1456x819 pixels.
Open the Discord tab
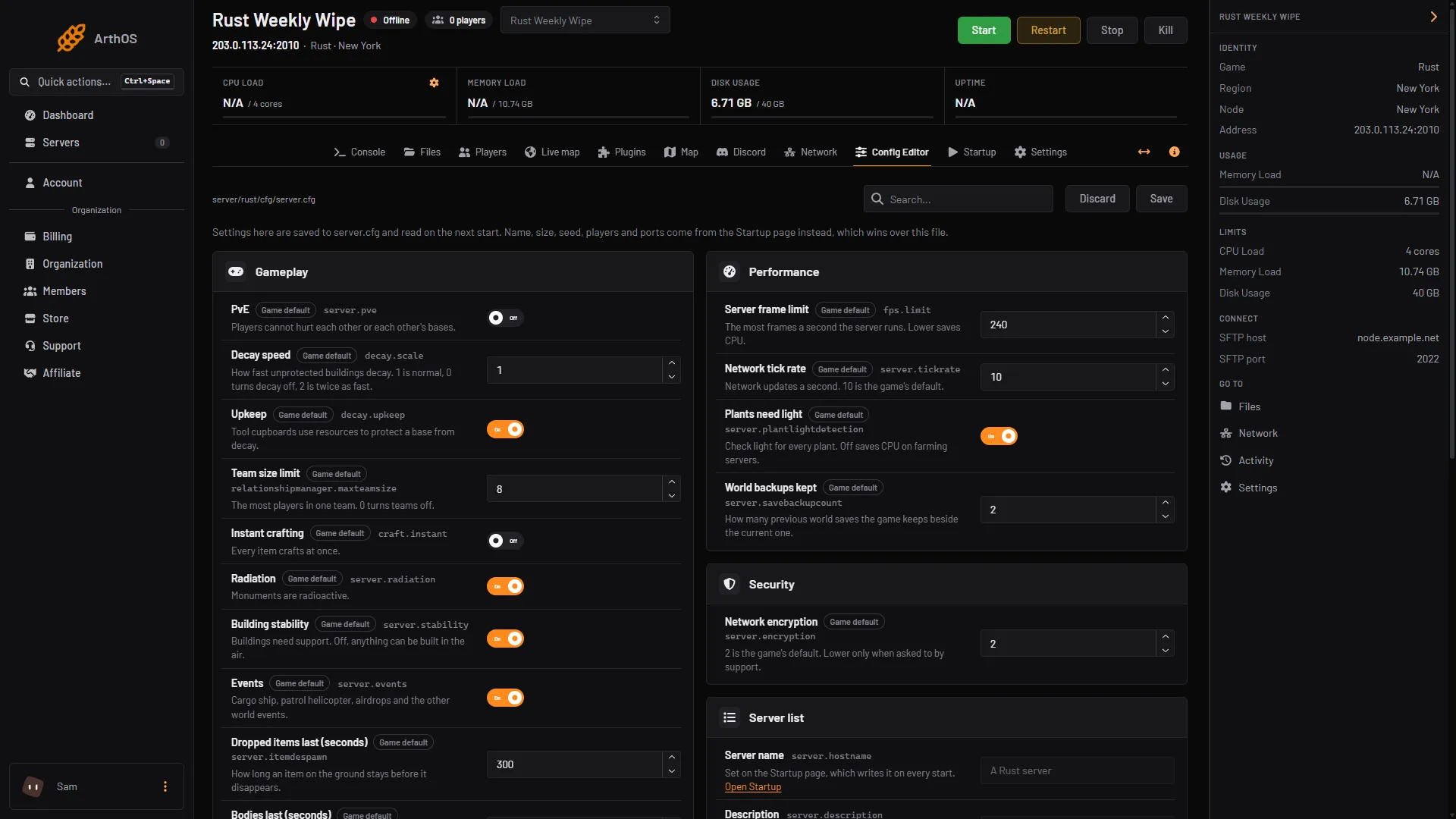point(742,152)
